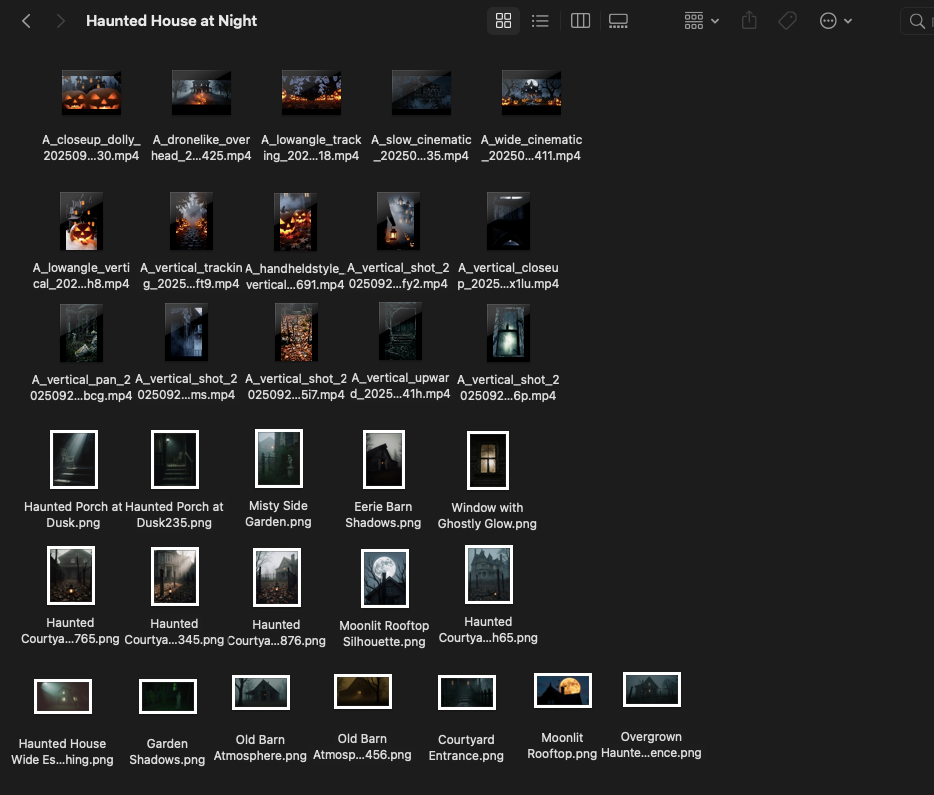Image resolution: width=934 pixels, height=795 pixels.
Task: Click the back navigation arrow
Action: click(27, 21)
